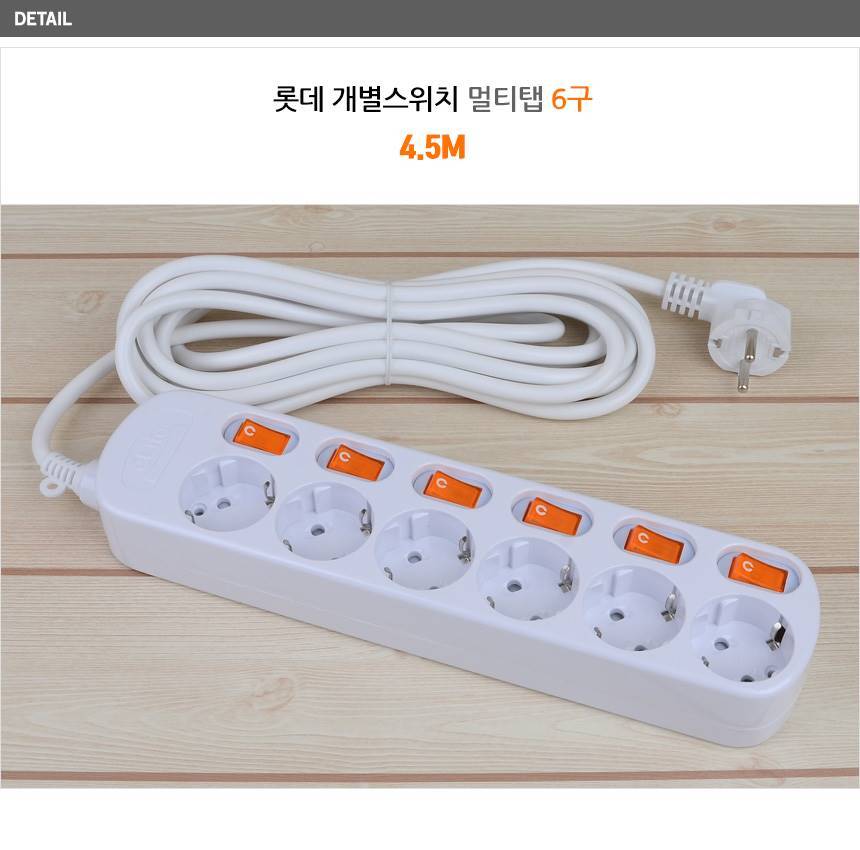This screenshot has height=850, width=860.
Task: Click the orange 4.5M length text
Action: (x=432, y=148)
